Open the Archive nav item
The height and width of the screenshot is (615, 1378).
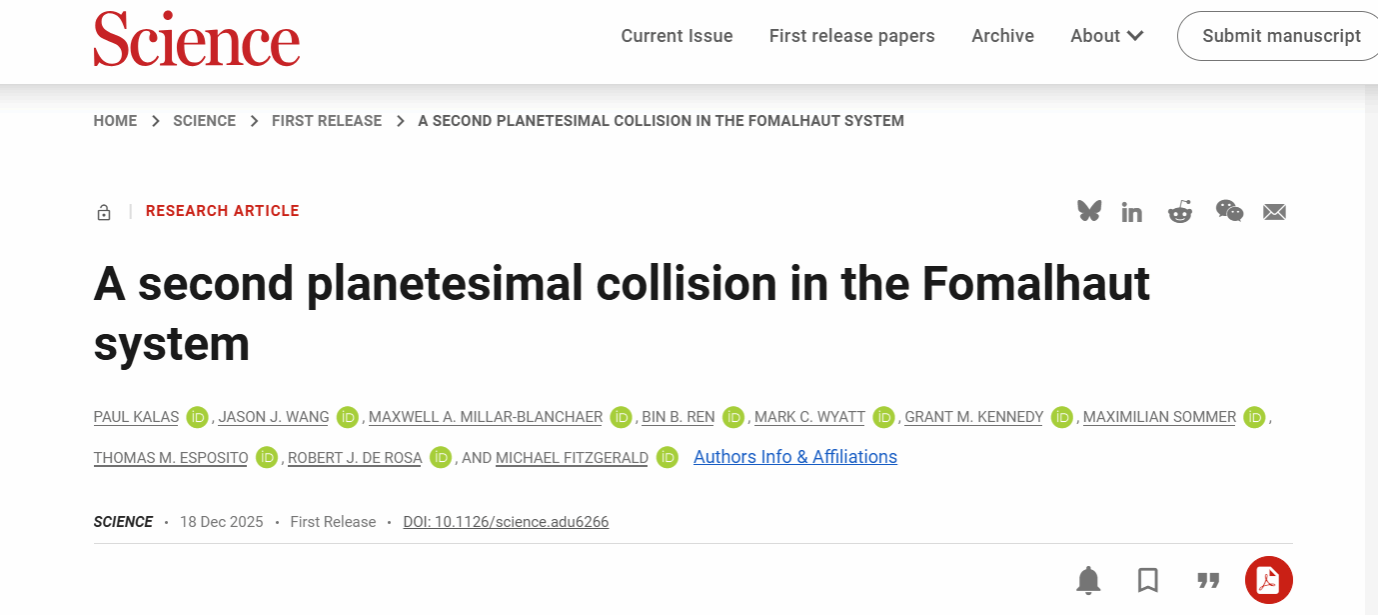coord(1003,36)
